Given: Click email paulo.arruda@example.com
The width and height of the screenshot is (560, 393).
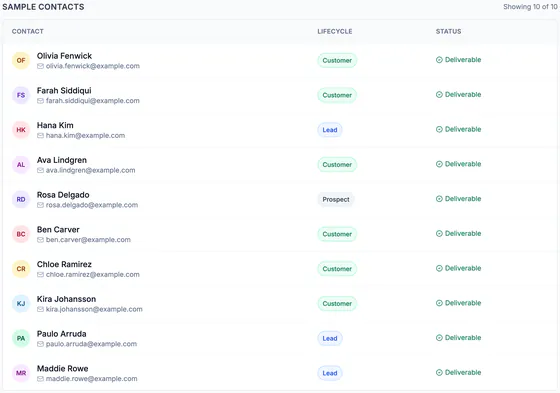Looking at the screenshot, I should tap(91, 344).
